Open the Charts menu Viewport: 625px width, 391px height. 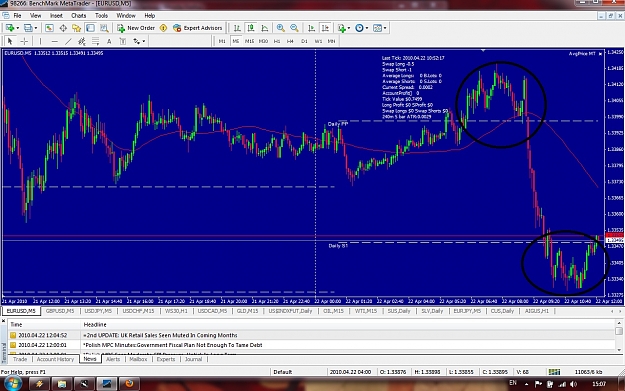(79, 16)
